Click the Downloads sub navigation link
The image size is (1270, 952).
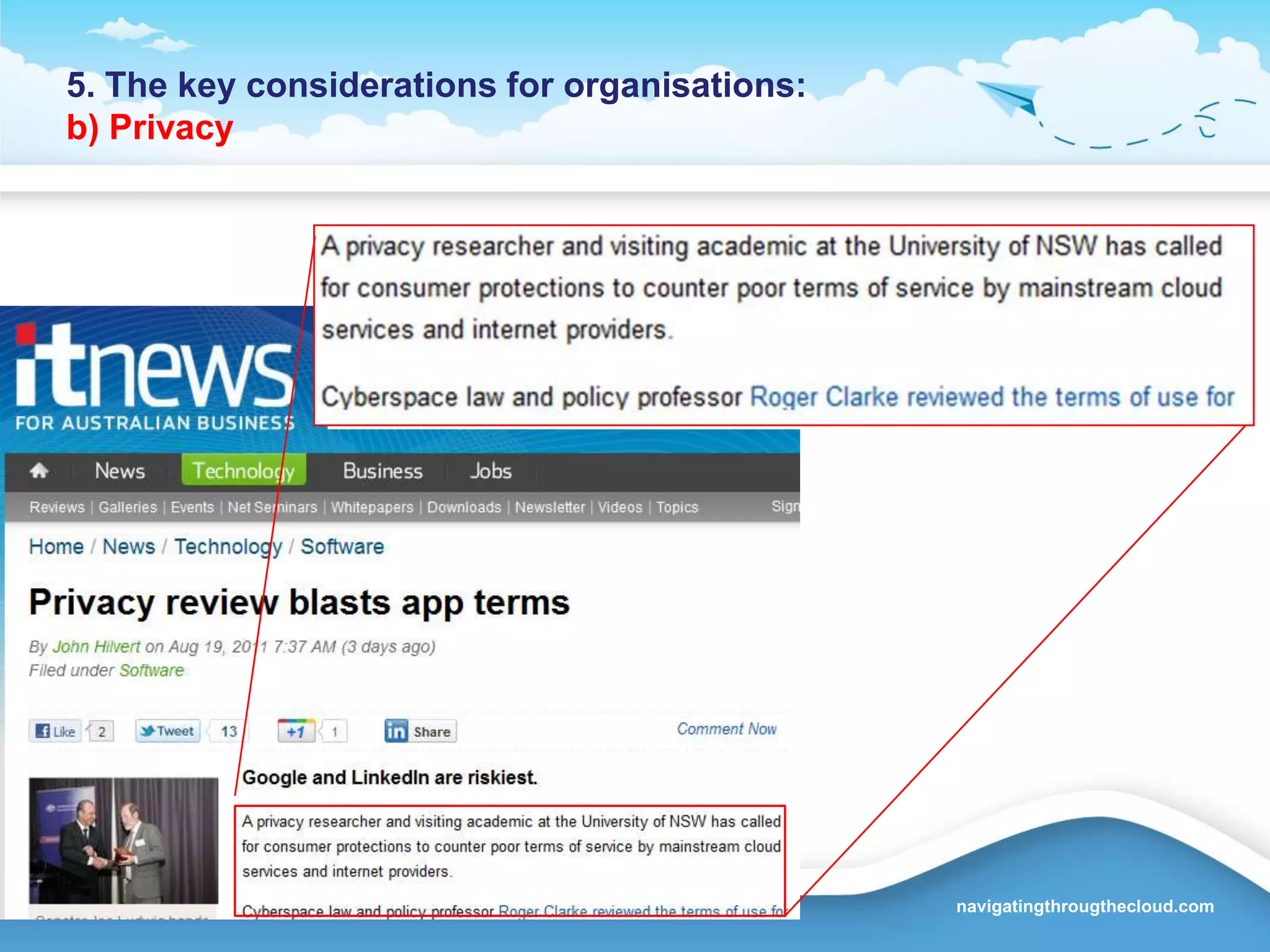464,508
